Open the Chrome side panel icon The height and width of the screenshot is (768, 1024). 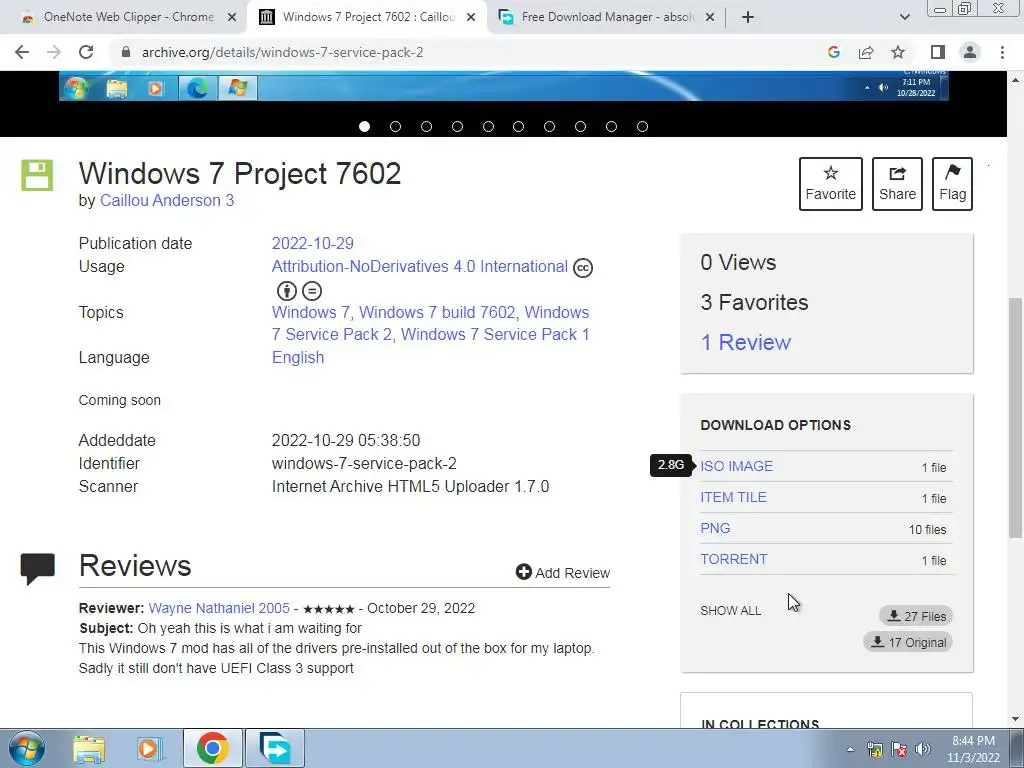pyautogui.click(x=938, y=52)
